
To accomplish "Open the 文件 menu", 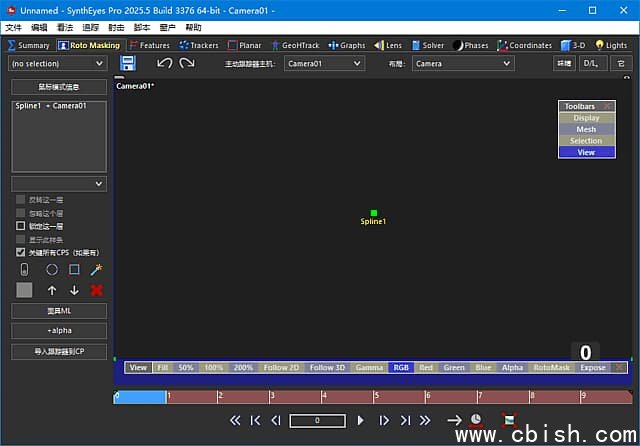I will [13, 27].
